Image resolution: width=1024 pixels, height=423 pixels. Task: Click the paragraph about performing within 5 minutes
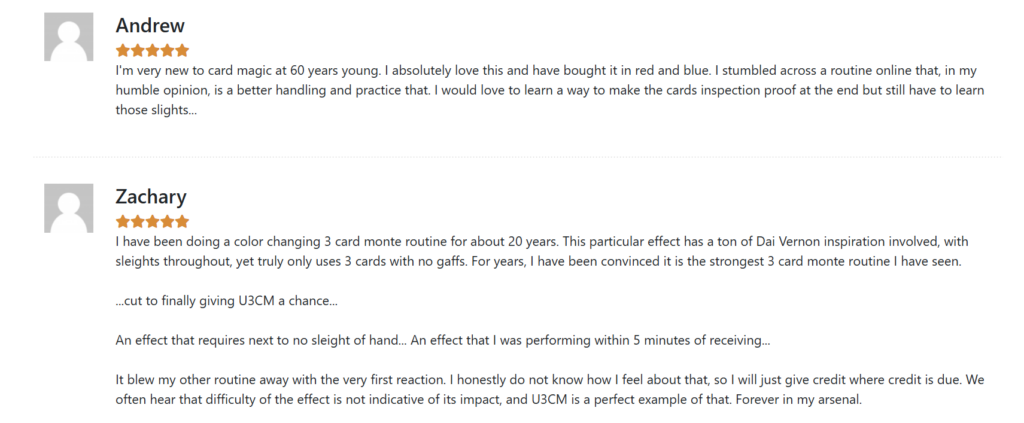443,340
